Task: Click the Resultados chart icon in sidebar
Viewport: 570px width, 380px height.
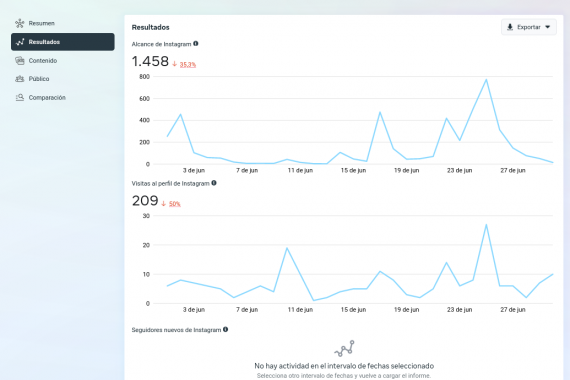Action: click(x=20, y=42)
